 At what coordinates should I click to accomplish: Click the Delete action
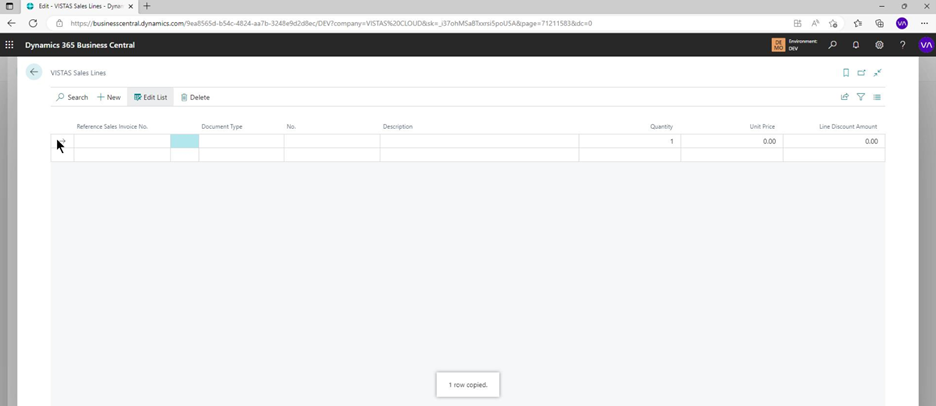(x=195, y=97)
